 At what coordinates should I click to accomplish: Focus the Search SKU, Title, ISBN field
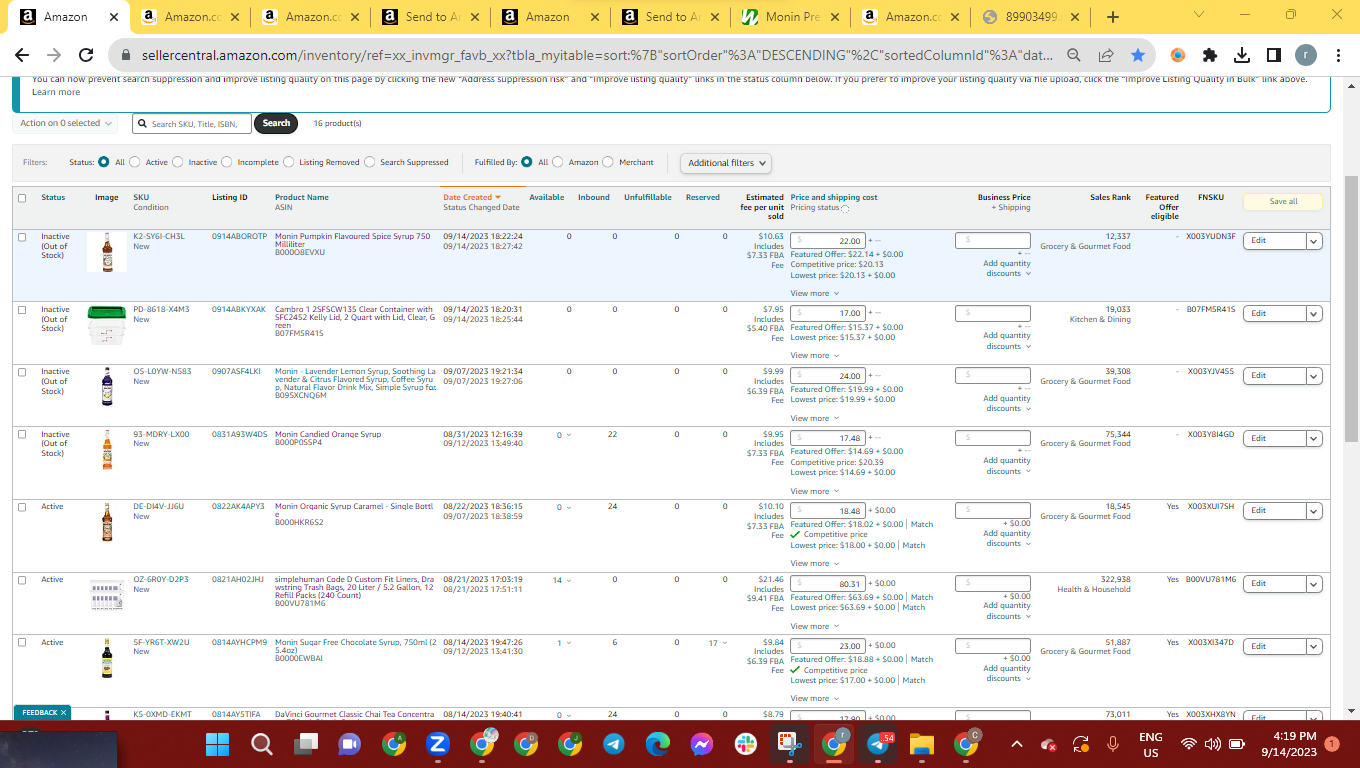tap(191, 123)
